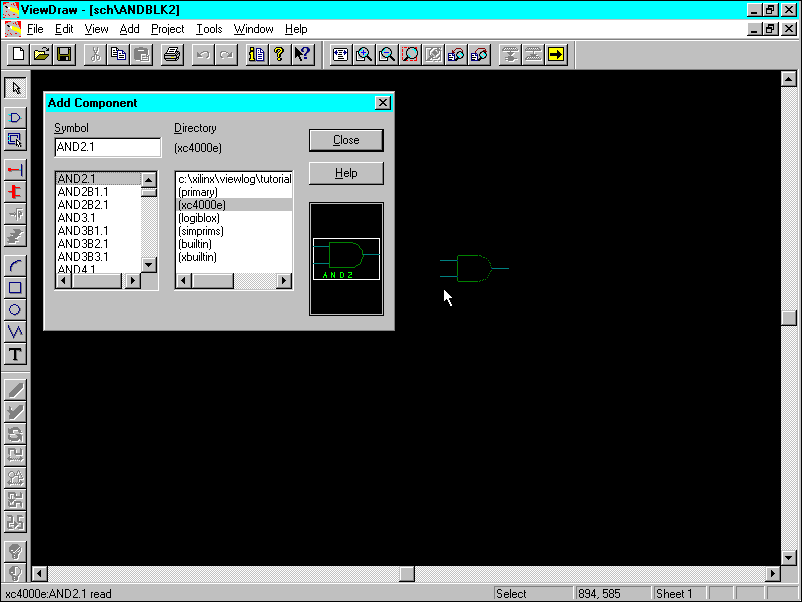Pick the Circle drawing tool

pos(15,310)
